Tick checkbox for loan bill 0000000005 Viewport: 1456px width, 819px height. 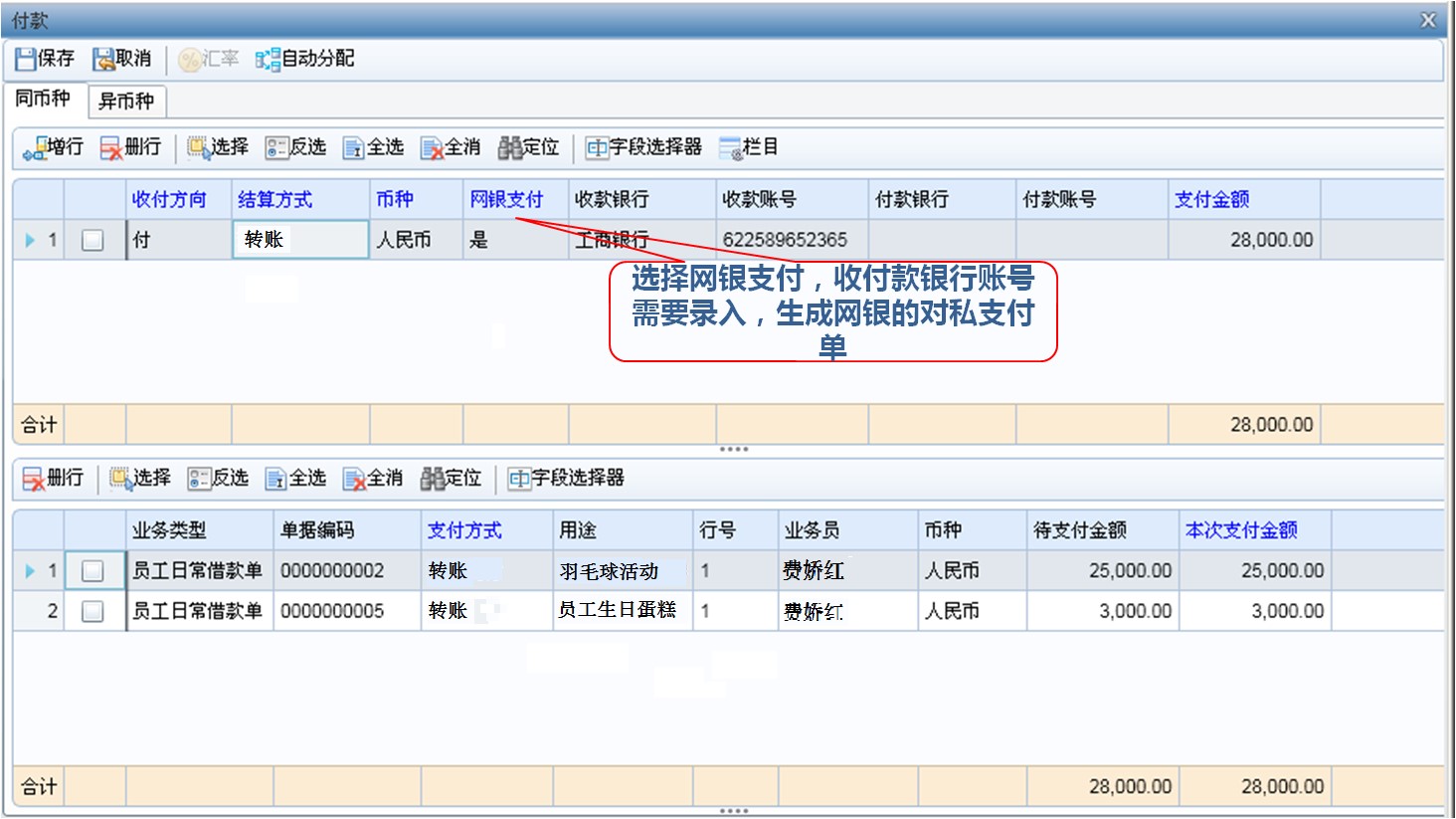point(92,611)
